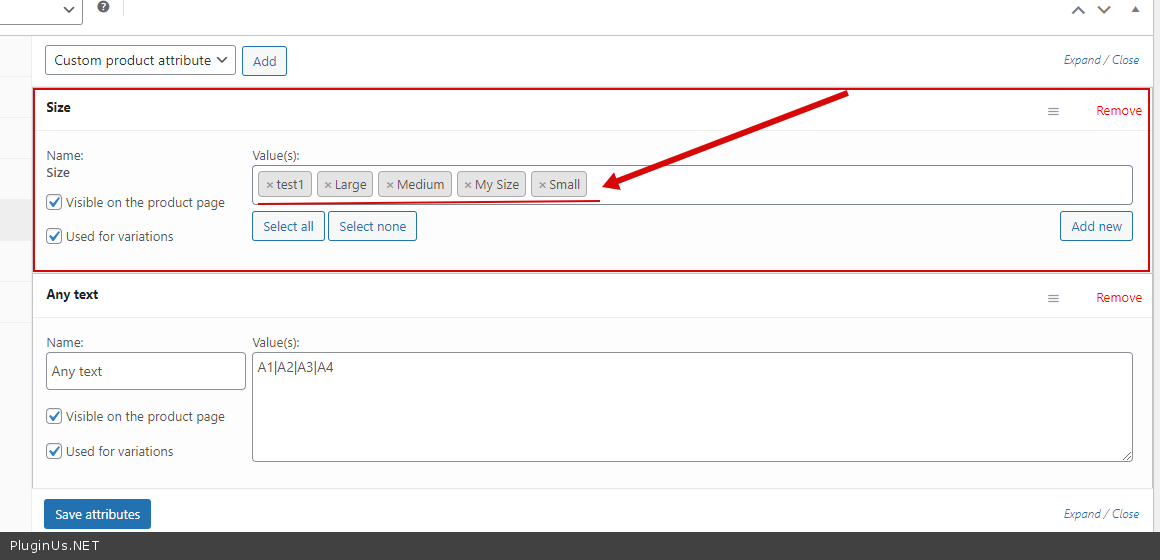Click the drag handle icon for Size attribute

coord(1053,111)
